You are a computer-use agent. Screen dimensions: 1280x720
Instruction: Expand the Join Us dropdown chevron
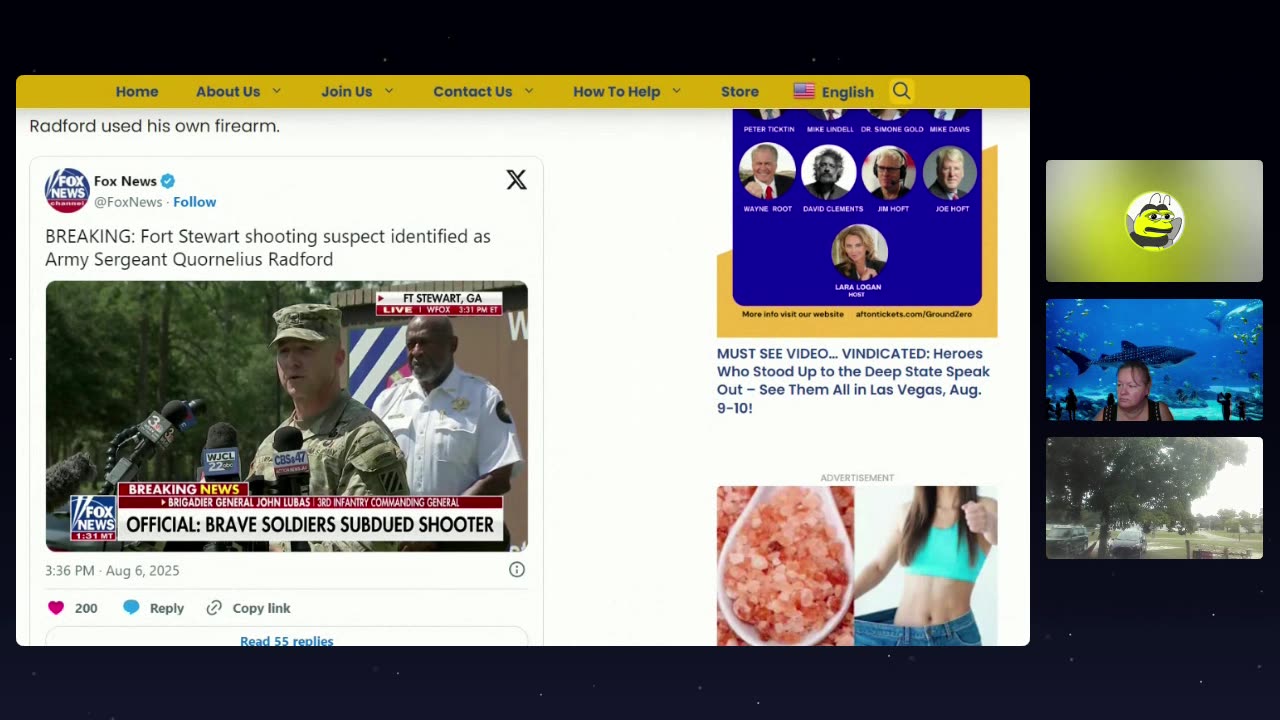click(389, 91)
